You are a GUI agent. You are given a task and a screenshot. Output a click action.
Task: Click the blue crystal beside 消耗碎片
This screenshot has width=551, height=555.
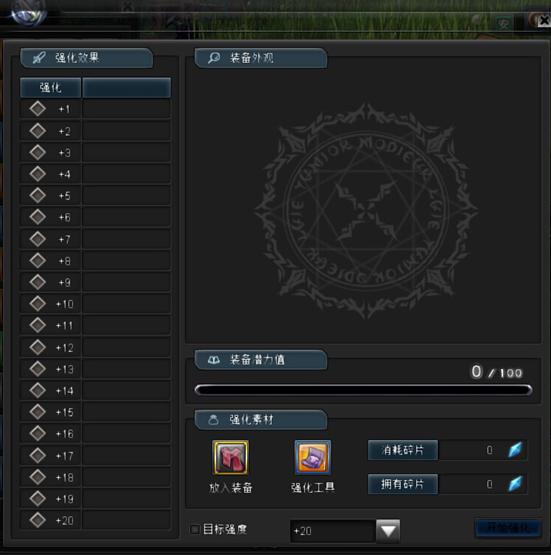tap(515, 450)
